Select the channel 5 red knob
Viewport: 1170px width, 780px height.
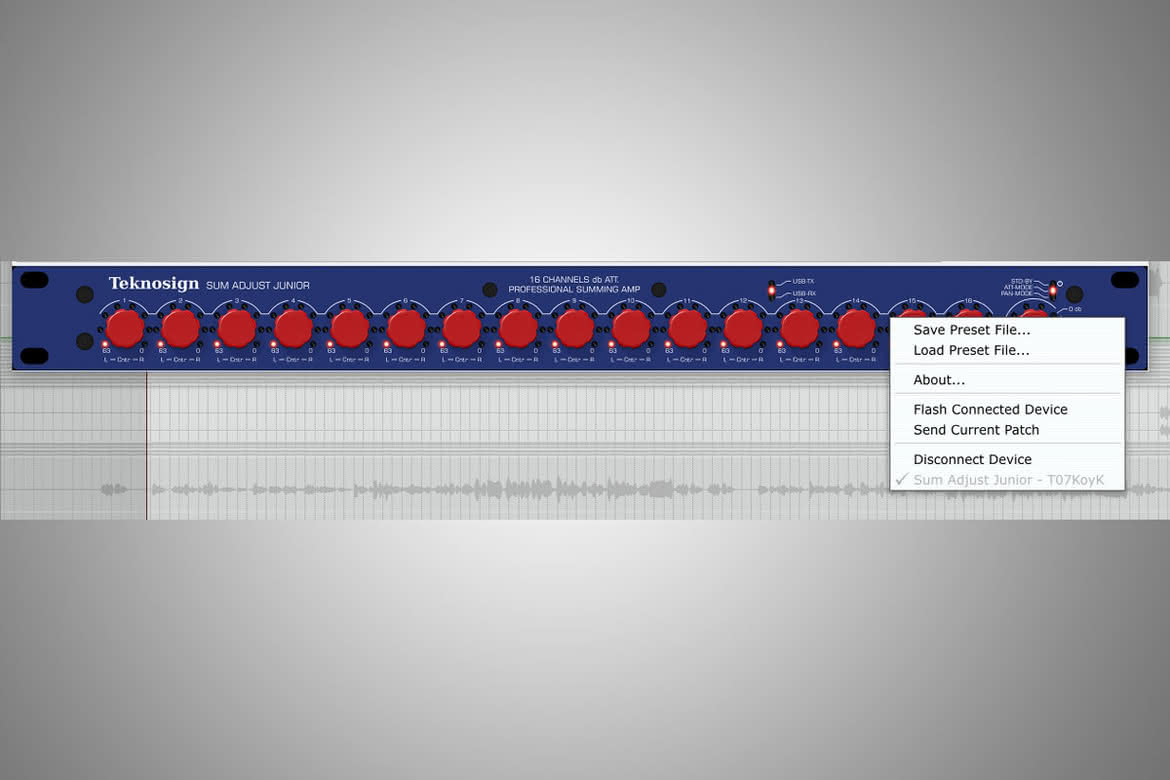pos(350,328)
